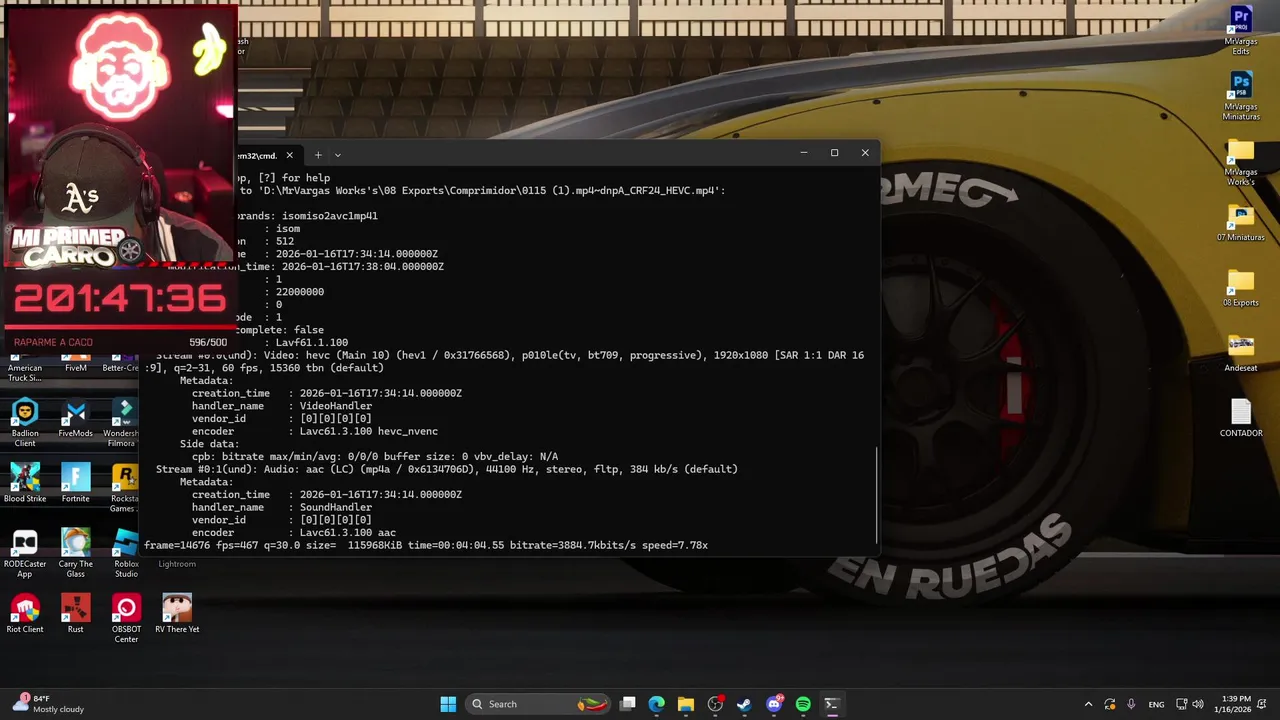Open the MrVargas Miniaturas Photoshop shortcut
This screenshot has width=1280, height=720.
[1241, 97]
